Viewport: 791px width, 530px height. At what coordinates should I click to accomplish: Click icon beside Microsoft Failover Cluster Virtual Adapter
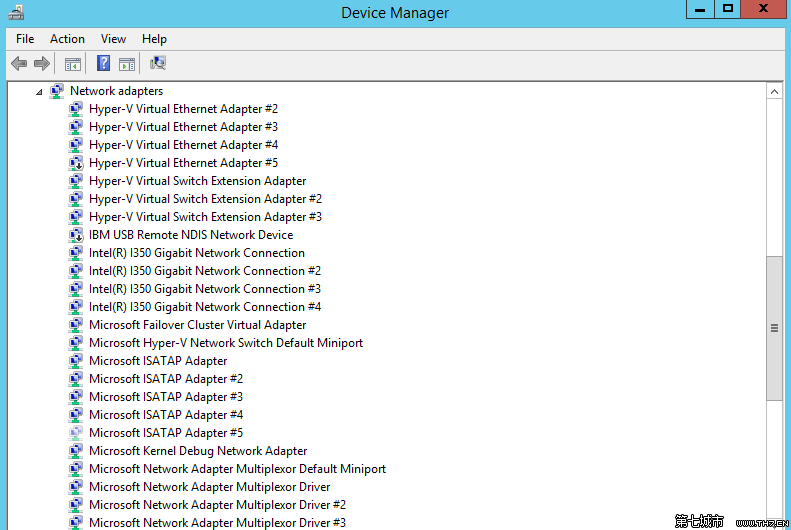click(76, 325)
